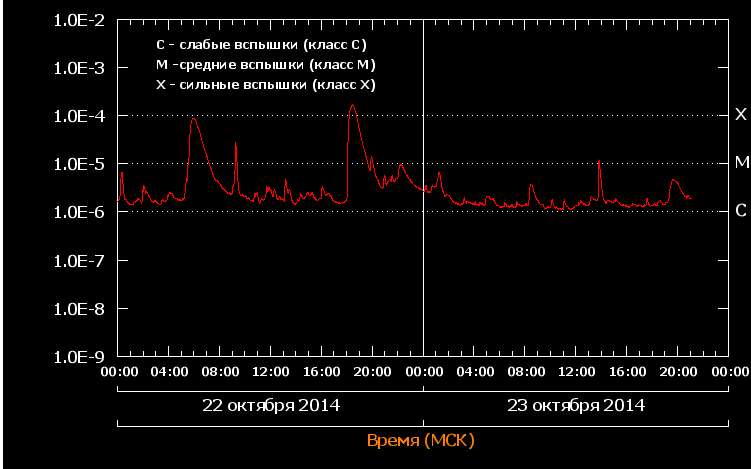Click the X class marker beside the chart
Screen dimensions: 751x469
click(x=740, y=114)
